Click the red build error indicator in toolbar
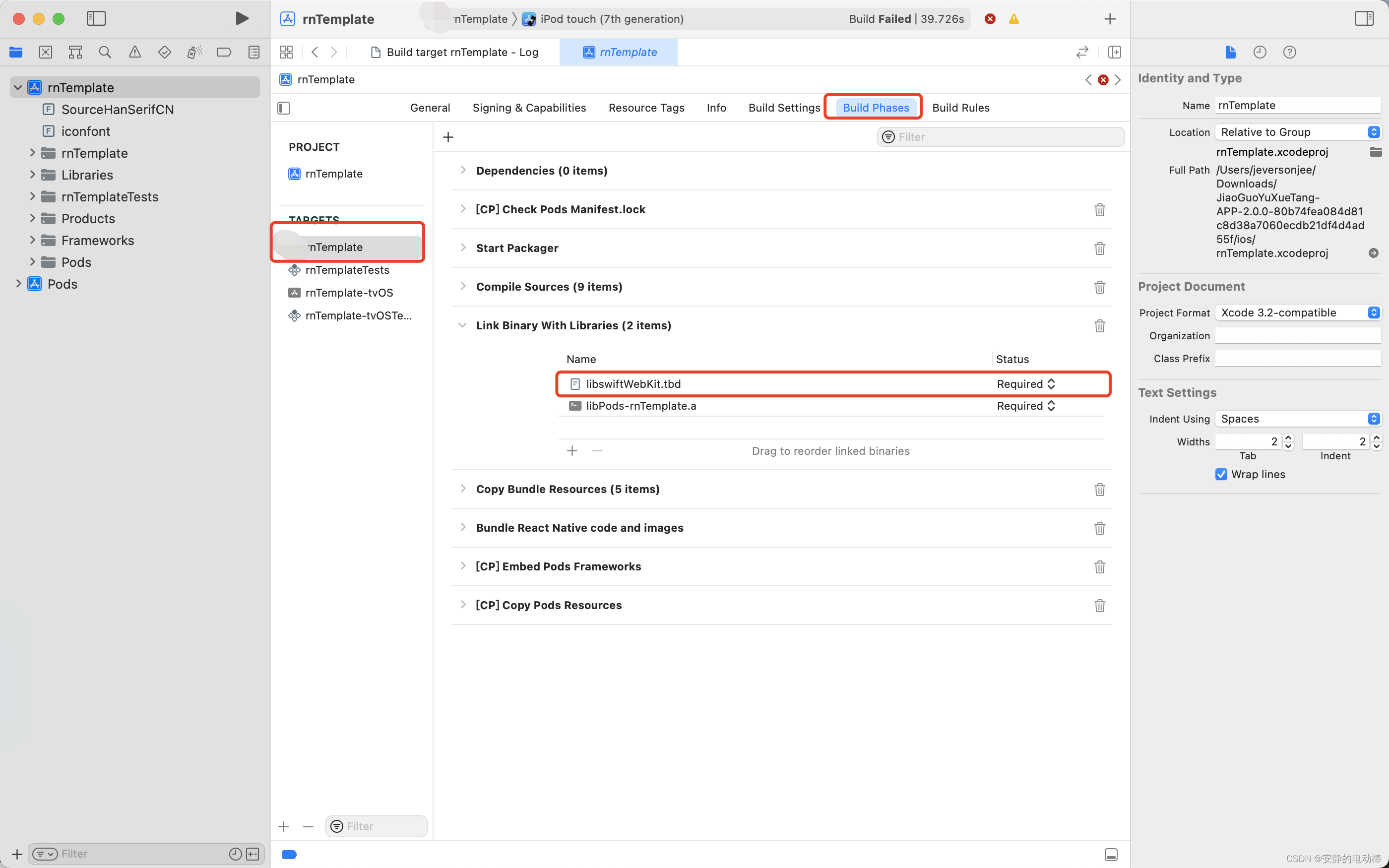1389x868 pixels. (x=990, y=19)
